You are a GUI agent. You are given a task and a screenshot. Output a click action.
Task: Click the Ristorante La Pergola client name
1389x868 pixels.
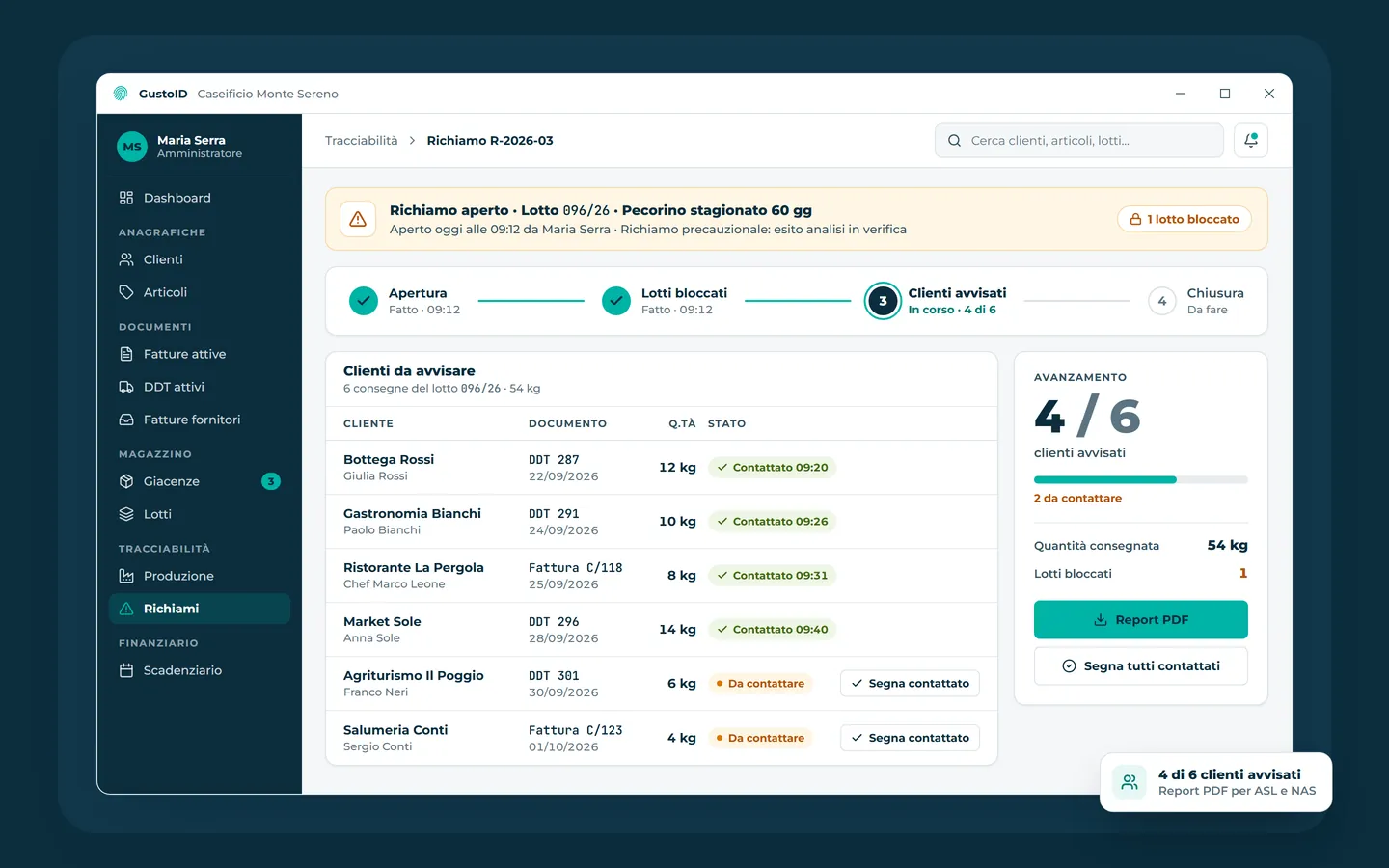coord(414,568)
